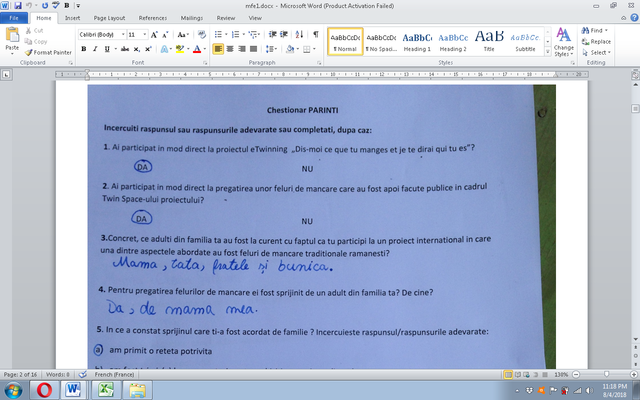Toggle Bold formatting
This screenshot has width=640, height=400.
tap(84, 49)
